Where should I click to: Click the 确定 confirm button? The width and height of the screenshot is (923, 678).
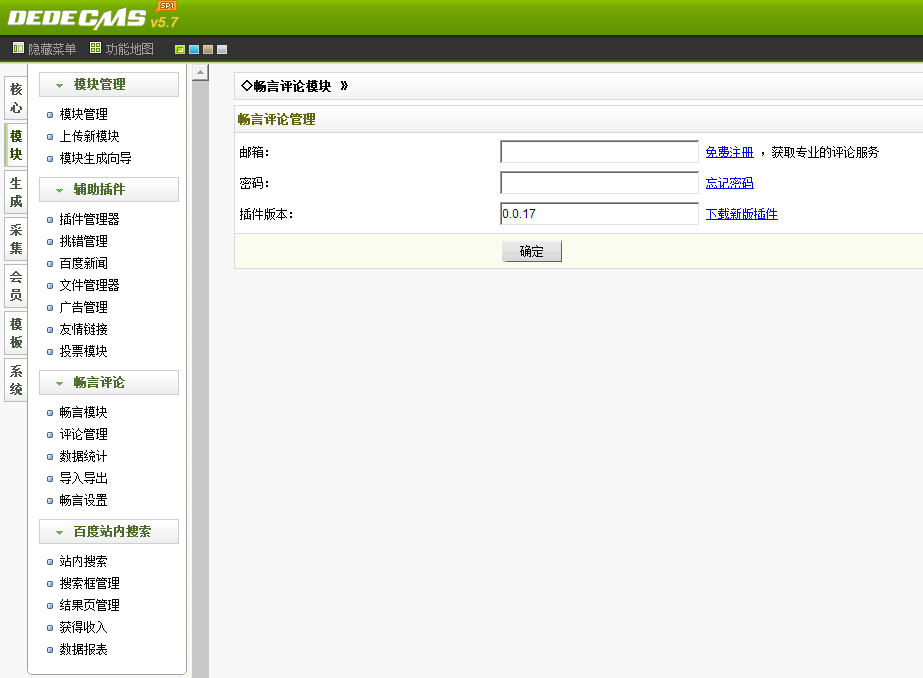(532, 251)
